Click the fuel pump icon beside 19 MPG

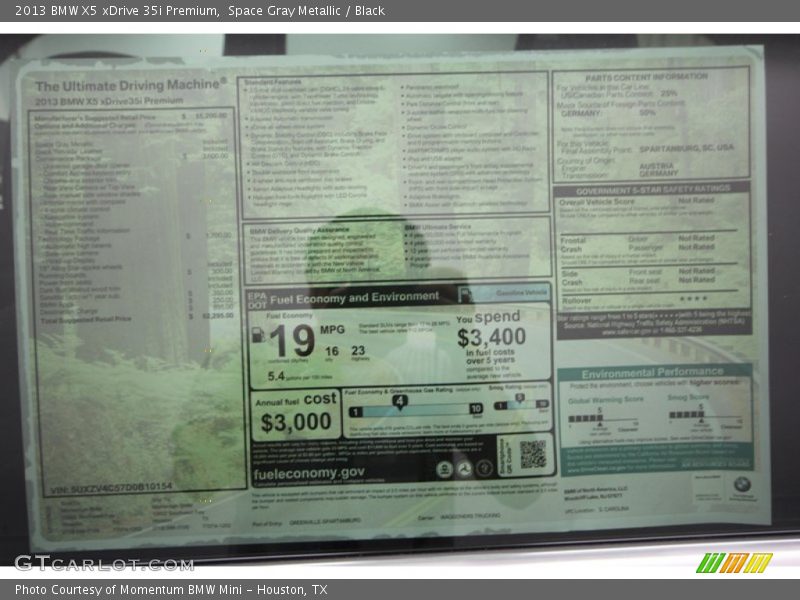pyautogui.click(x=258, y=335)
